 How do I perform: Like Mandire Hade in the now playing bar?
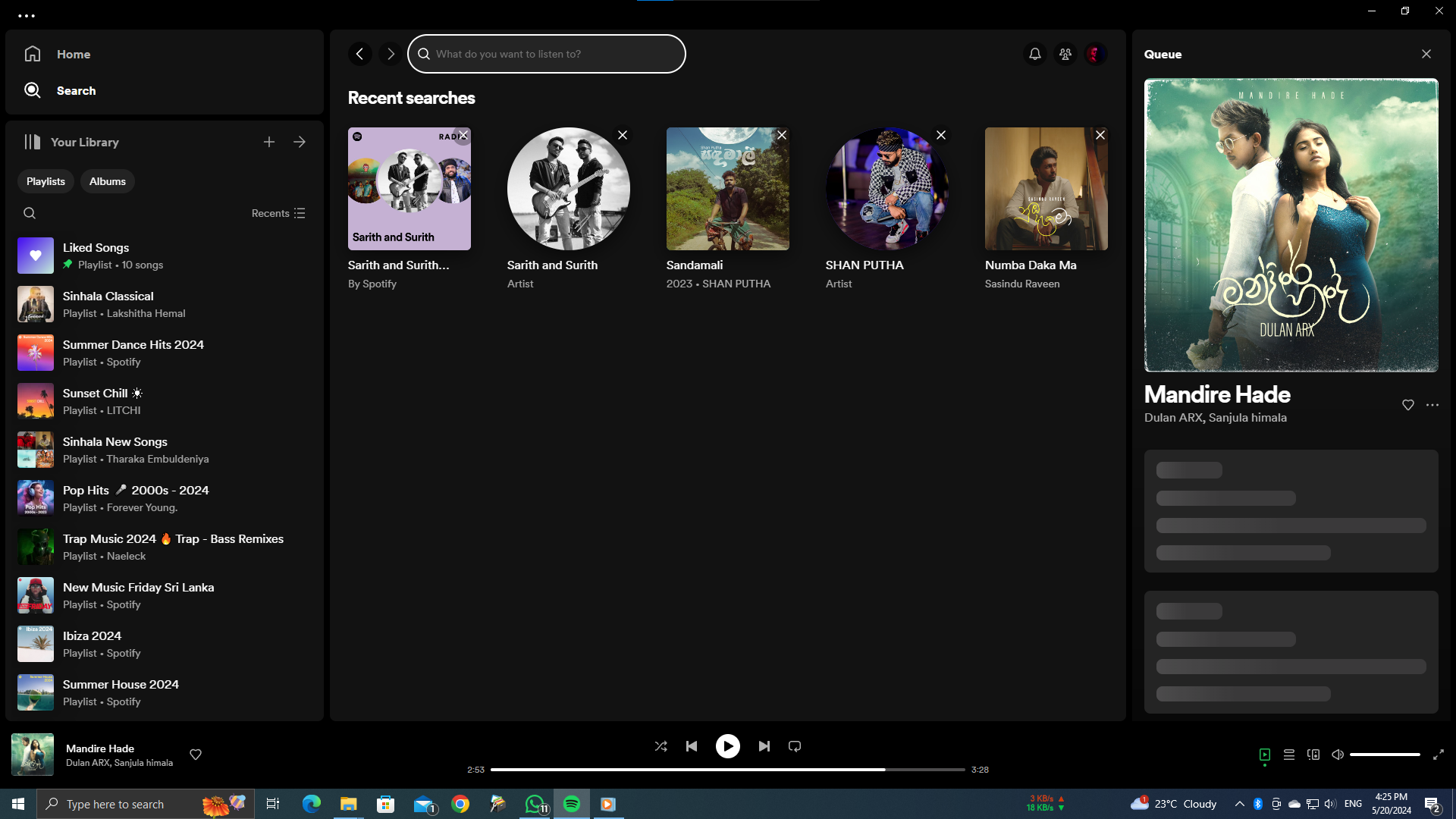pyautogui.click(x=196, y=755)
